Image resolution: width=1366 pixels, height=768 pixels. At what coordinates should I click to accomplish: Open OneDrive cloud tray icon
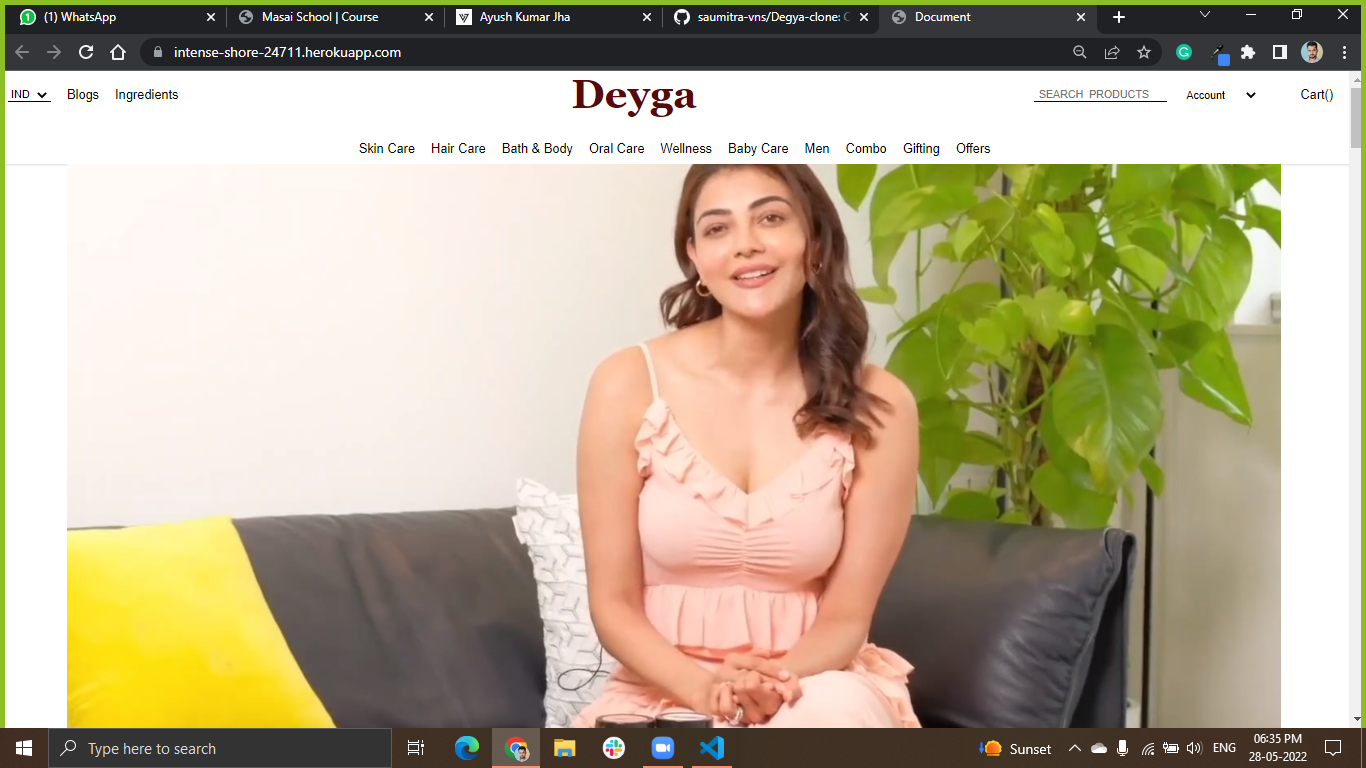click(1099, 748)
